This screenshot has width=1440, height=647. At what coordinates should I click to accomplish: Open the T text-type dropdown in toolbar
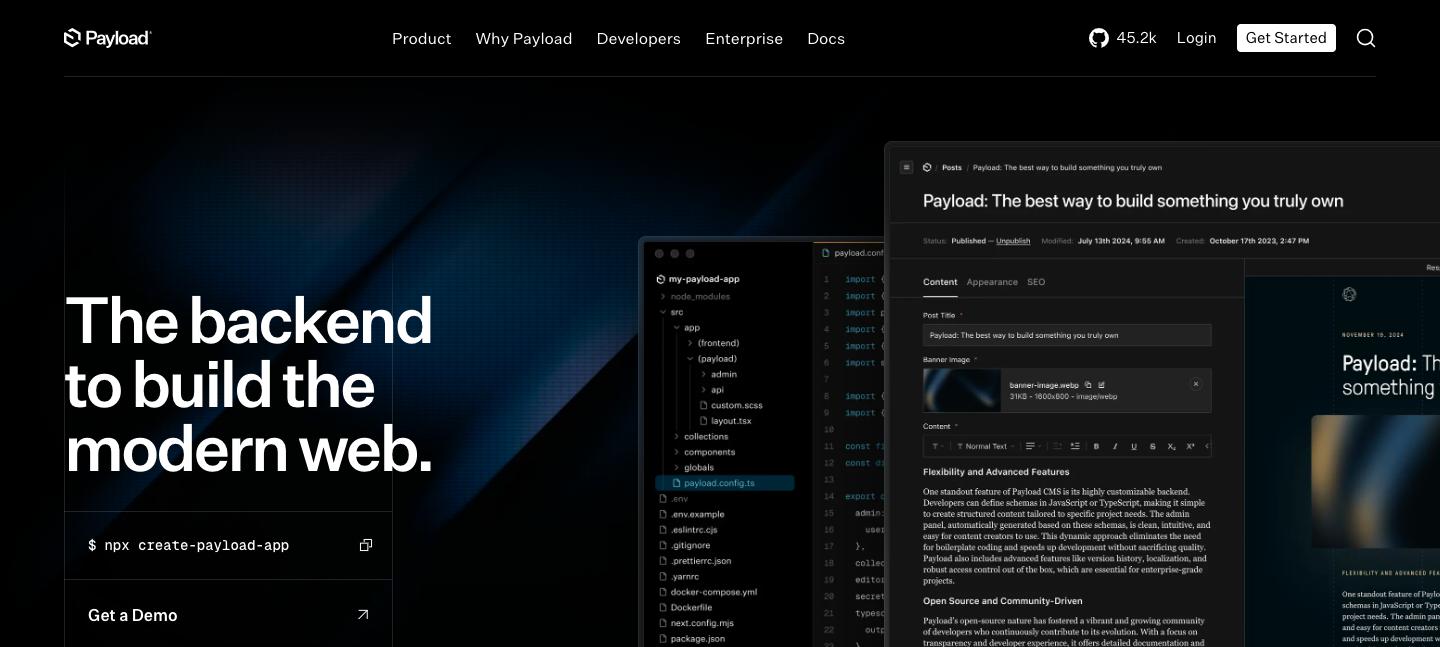(938, 446)
